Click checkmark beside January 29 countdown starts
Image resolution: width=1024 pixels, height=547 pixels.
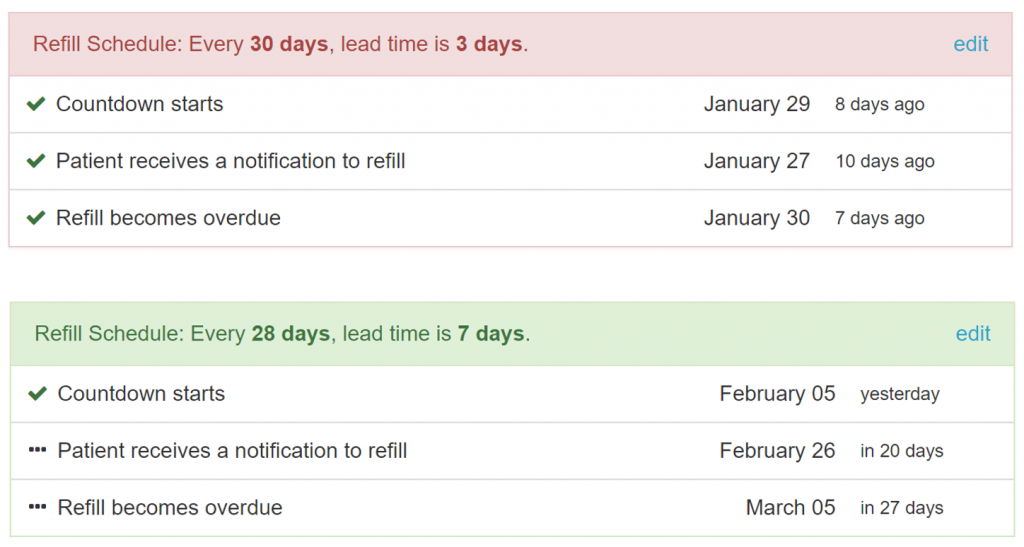(36, 104)
